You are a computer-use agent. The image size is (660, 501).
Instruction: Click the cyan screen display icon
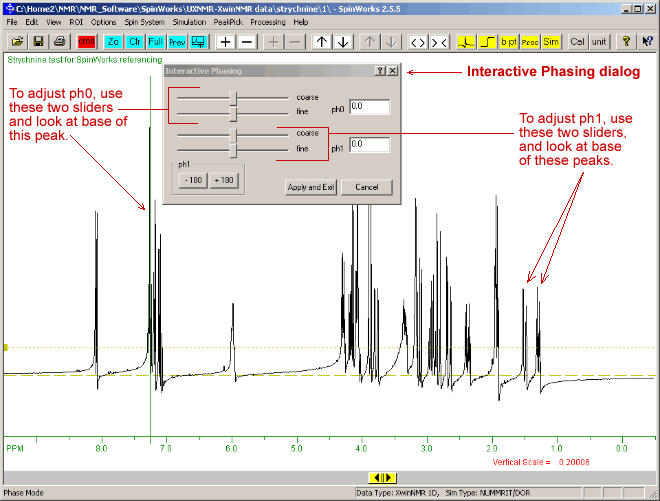coord(198,42)
